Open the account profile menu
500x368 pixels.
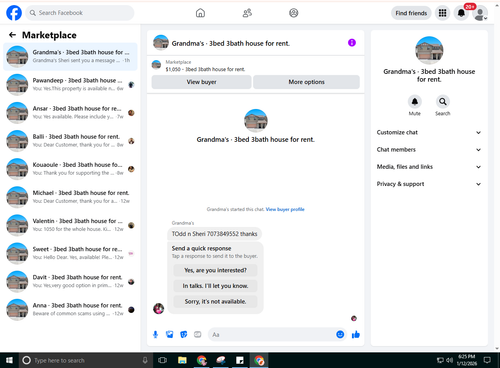(480, 13)
